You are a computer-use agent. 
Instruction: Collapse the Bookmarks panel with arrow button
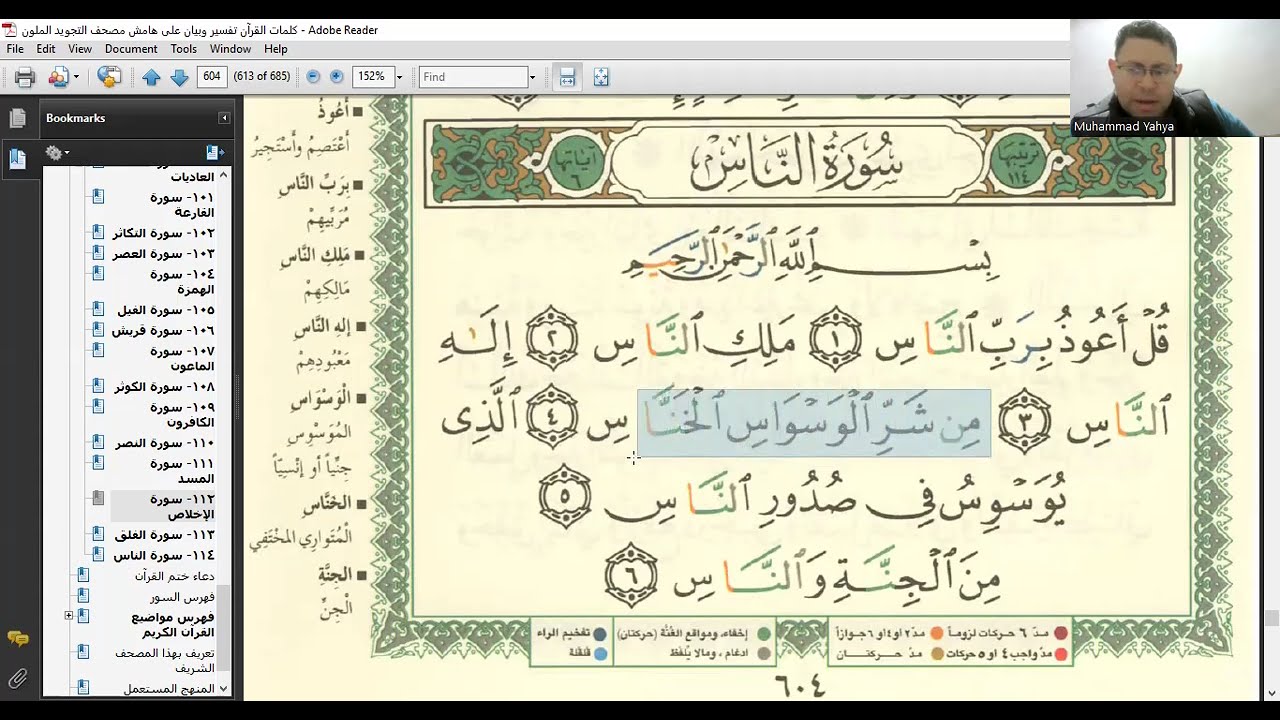224,118
